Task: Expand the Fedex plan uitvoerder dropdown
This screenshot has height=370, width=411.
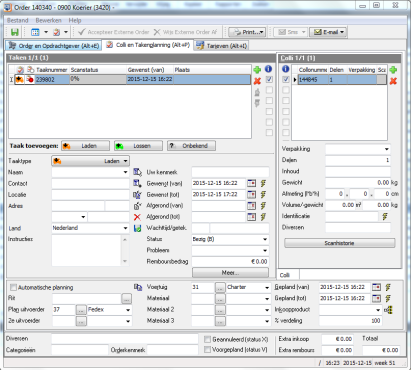Action: [x=128, y=310]
